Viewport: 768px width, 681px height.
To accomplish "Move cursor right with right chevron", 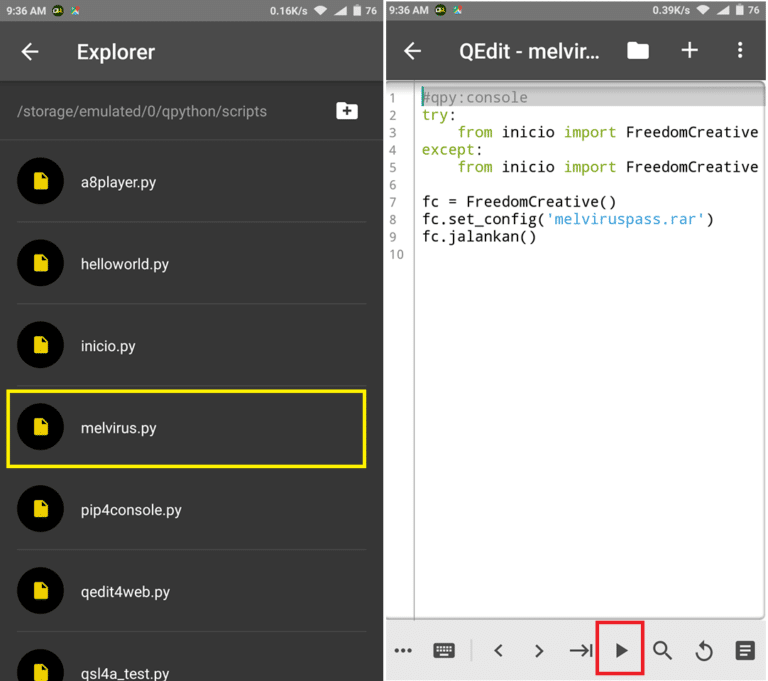I will (x=539, y=651).
